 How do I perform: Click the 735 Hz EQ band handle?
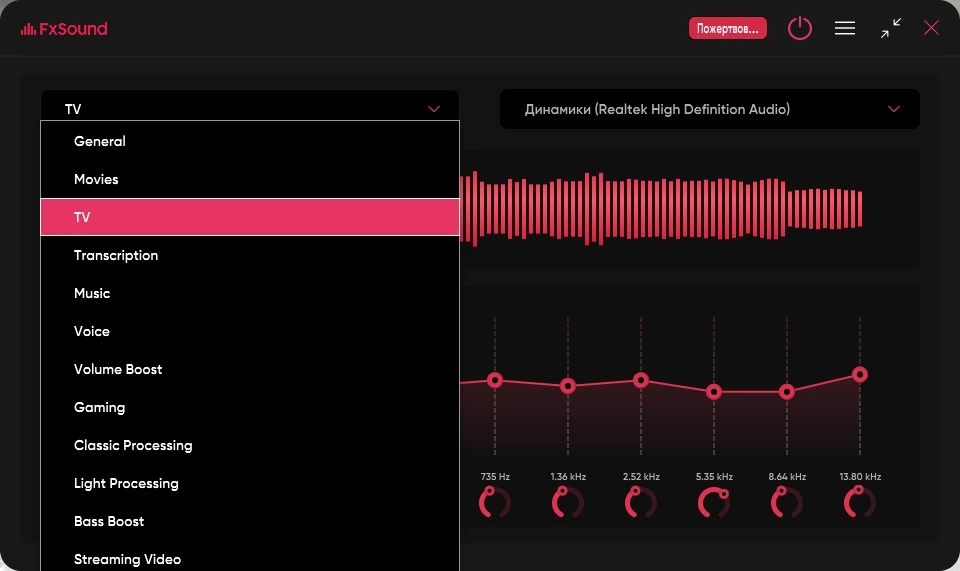(x=495, y=381)
